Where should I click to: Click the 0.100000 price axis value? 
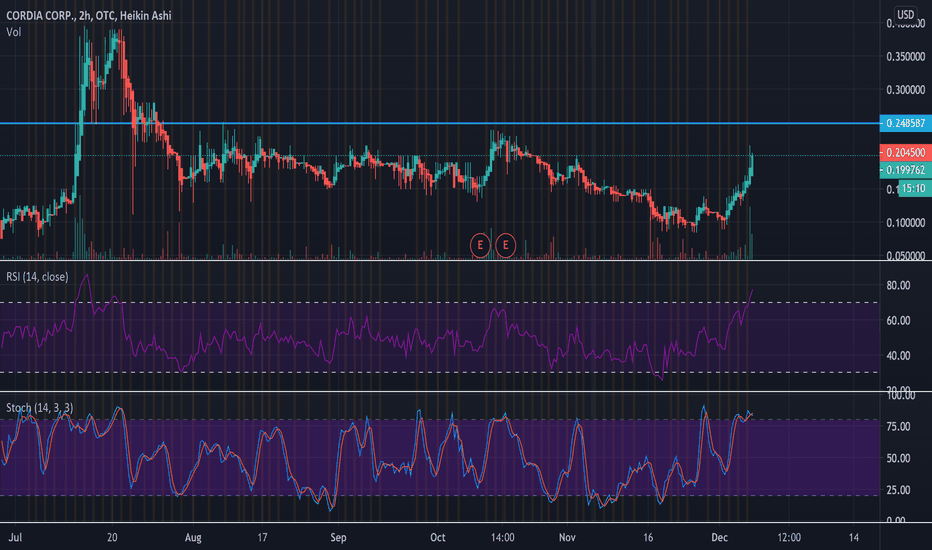pyautogui.click(x=905, y=222)
